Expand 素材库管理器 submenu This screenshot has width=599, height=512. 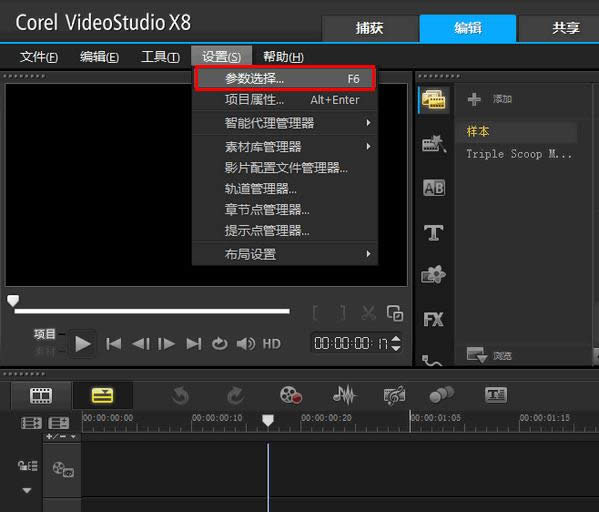(285, 147)
